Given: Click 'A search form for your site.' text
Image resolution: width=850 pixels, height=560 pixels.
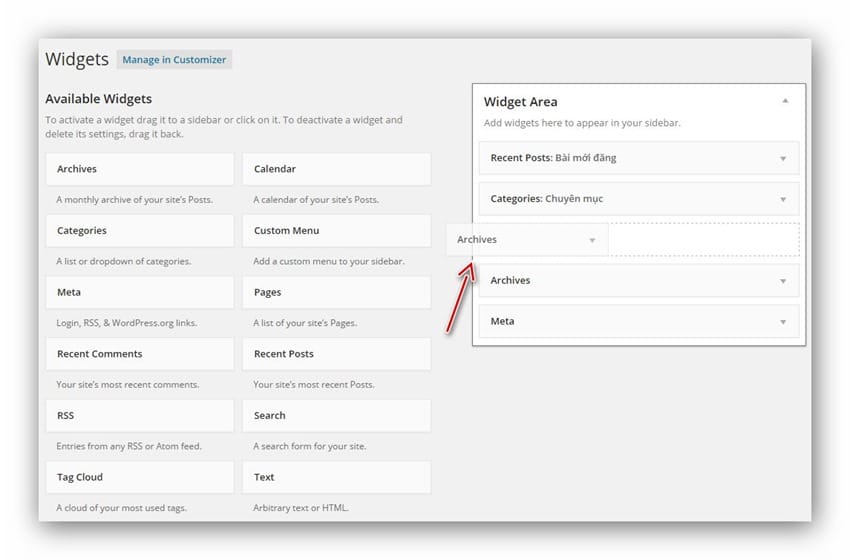Looking at the screenshot, I should pos(310,446).
